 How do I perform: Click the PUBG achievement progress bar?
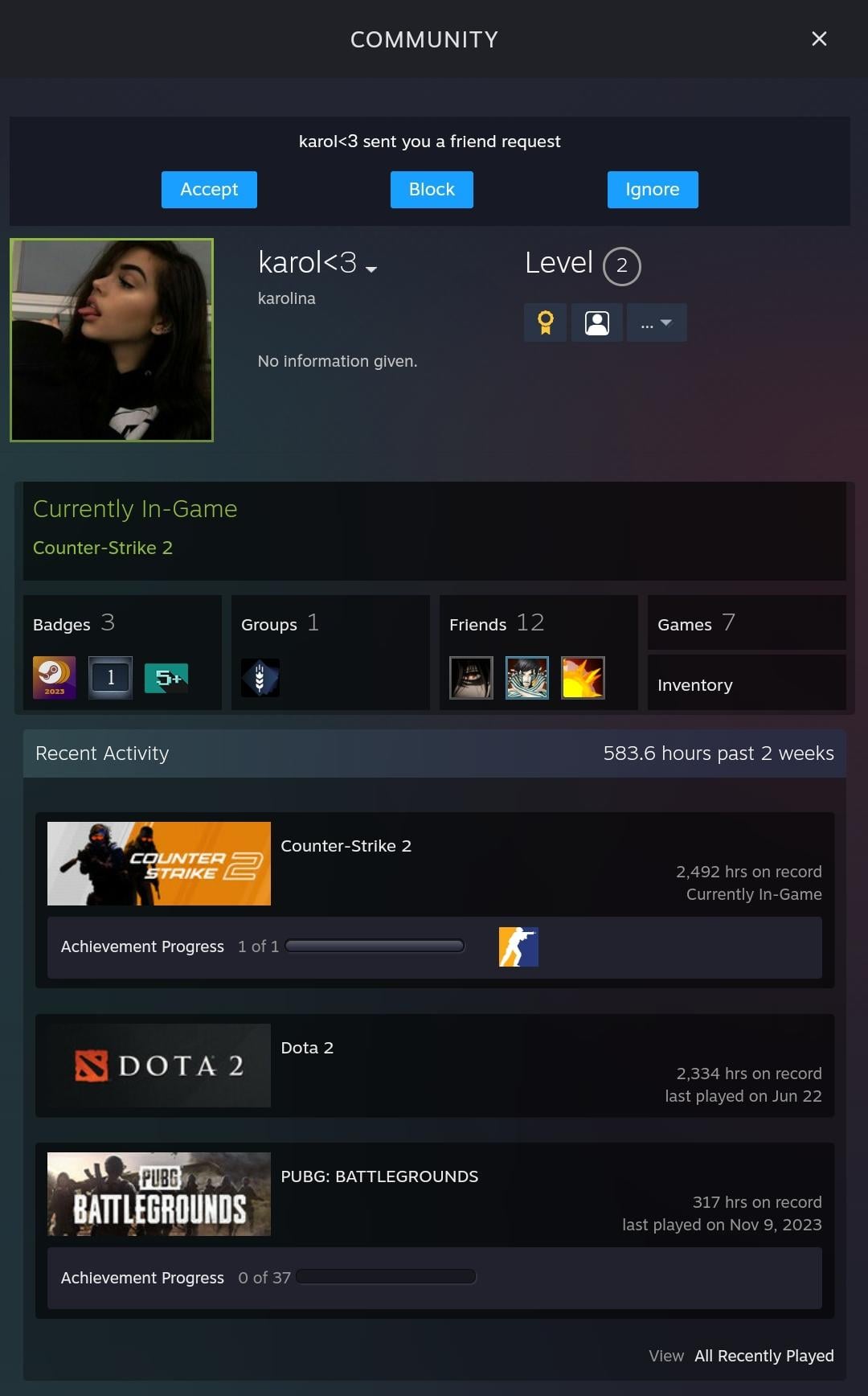(x=386, y=1277)
